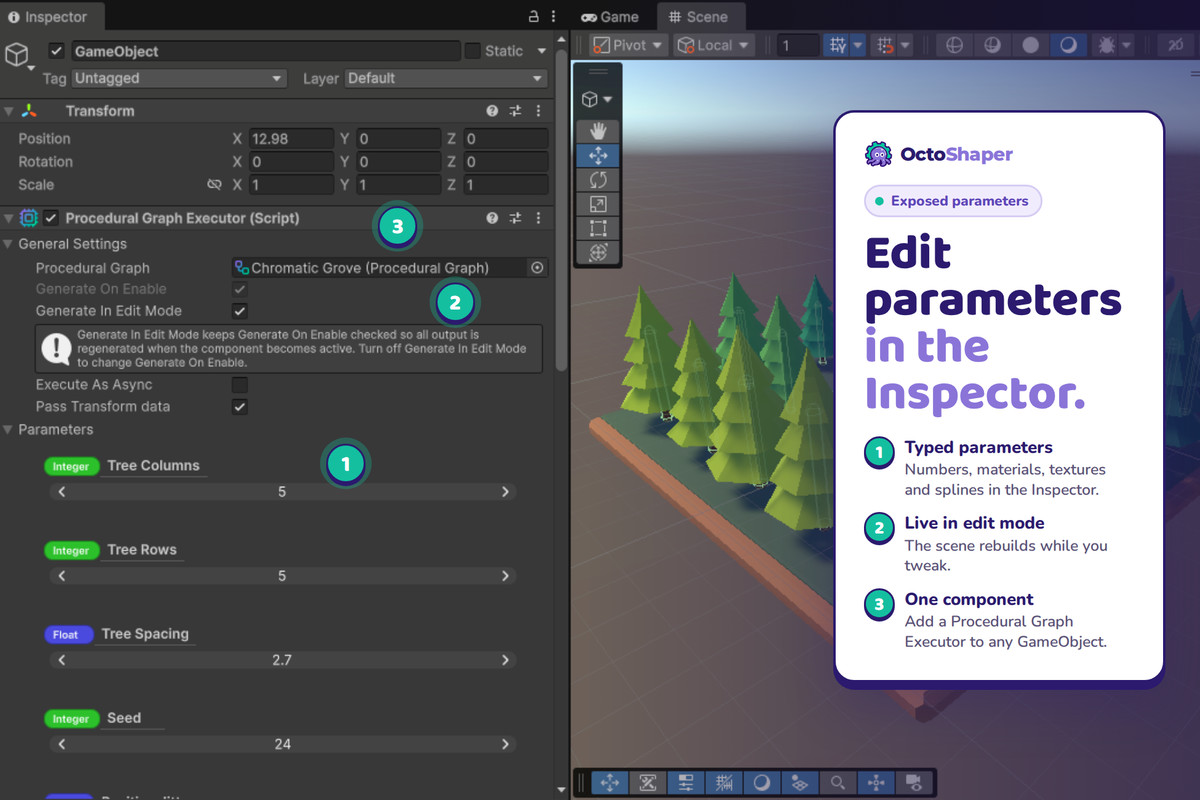The height and width of the screenshot is (800, 1200).
Task: Select the Rotate tool in Scene tools overlay
Action: [x=598, y=180]
